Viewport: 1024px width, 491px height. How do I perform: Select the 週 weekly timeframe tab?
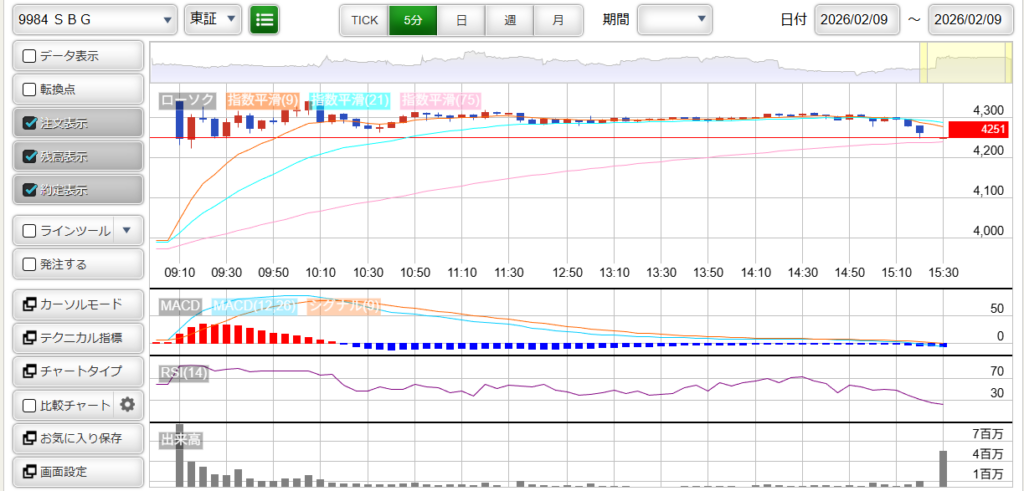coord(510,19)
